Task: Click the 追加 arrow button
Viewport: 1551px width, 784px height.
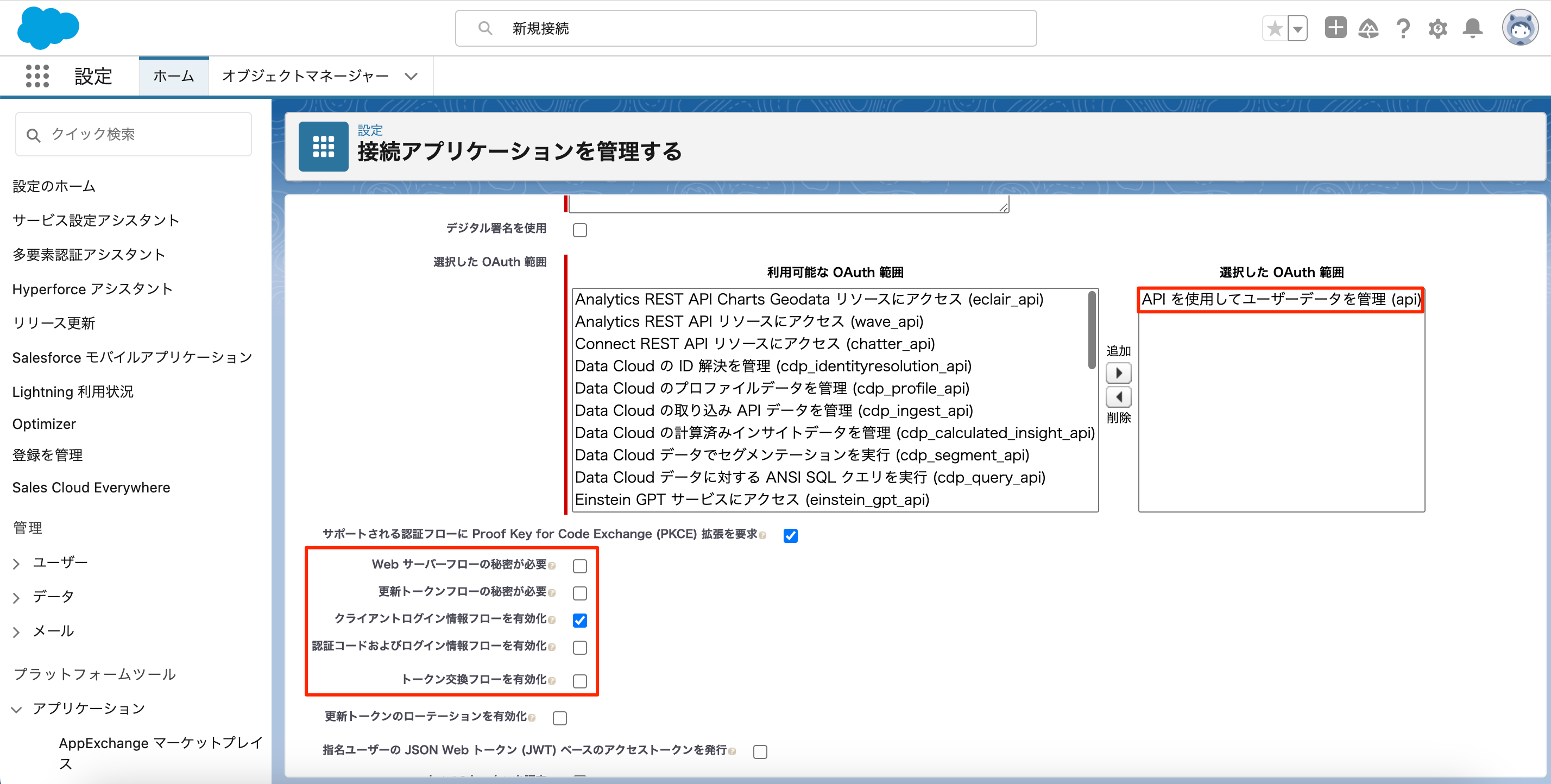Action: tap(1118, 374)
